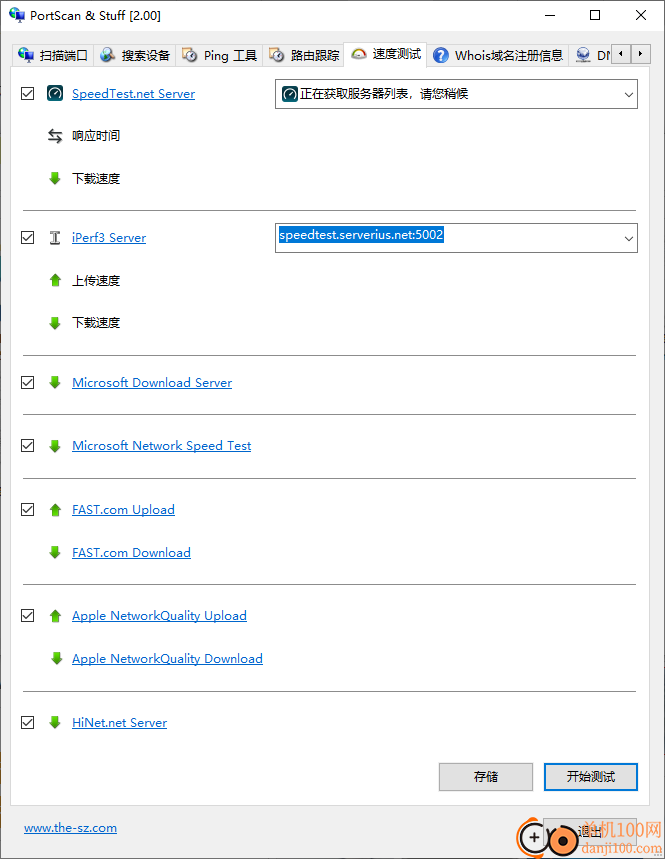Click the Microsoft Network Speed Test arrow icon
Screen dimensions: 665x859
pyautogui.click(x=55, y=446)
